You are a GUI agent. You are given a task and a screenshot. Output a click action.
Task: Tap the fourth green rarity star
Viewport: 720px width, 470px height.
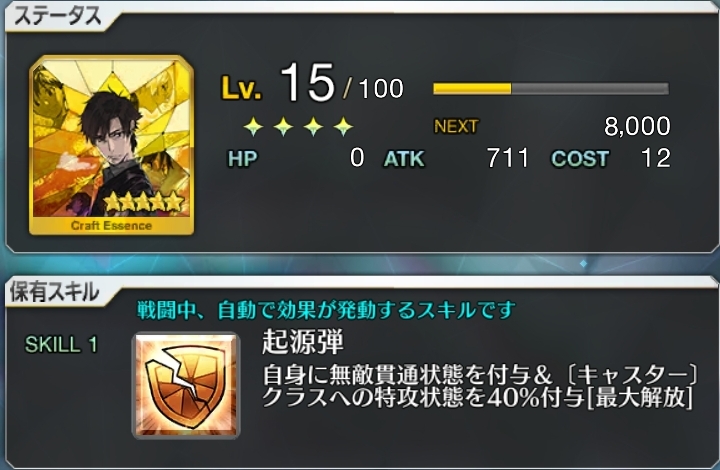343,126
